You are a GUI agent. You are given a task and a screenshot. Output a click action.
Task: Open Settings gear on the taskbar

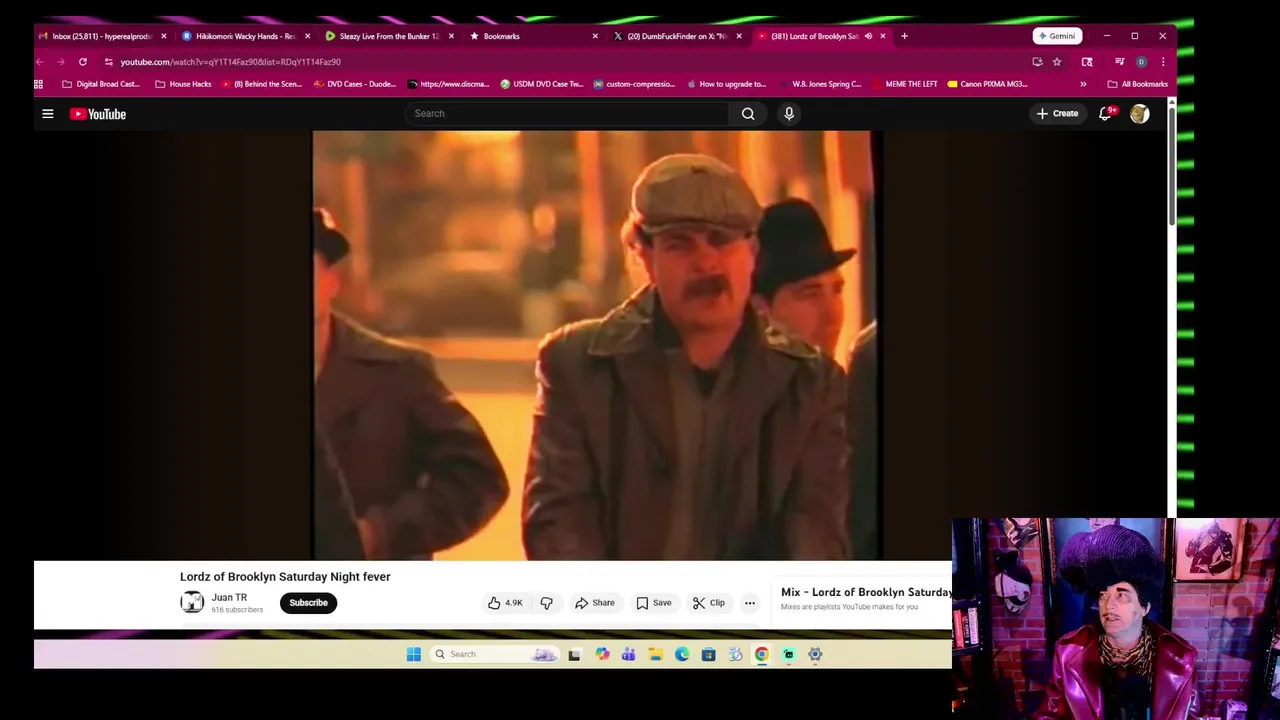pos(815,654)
